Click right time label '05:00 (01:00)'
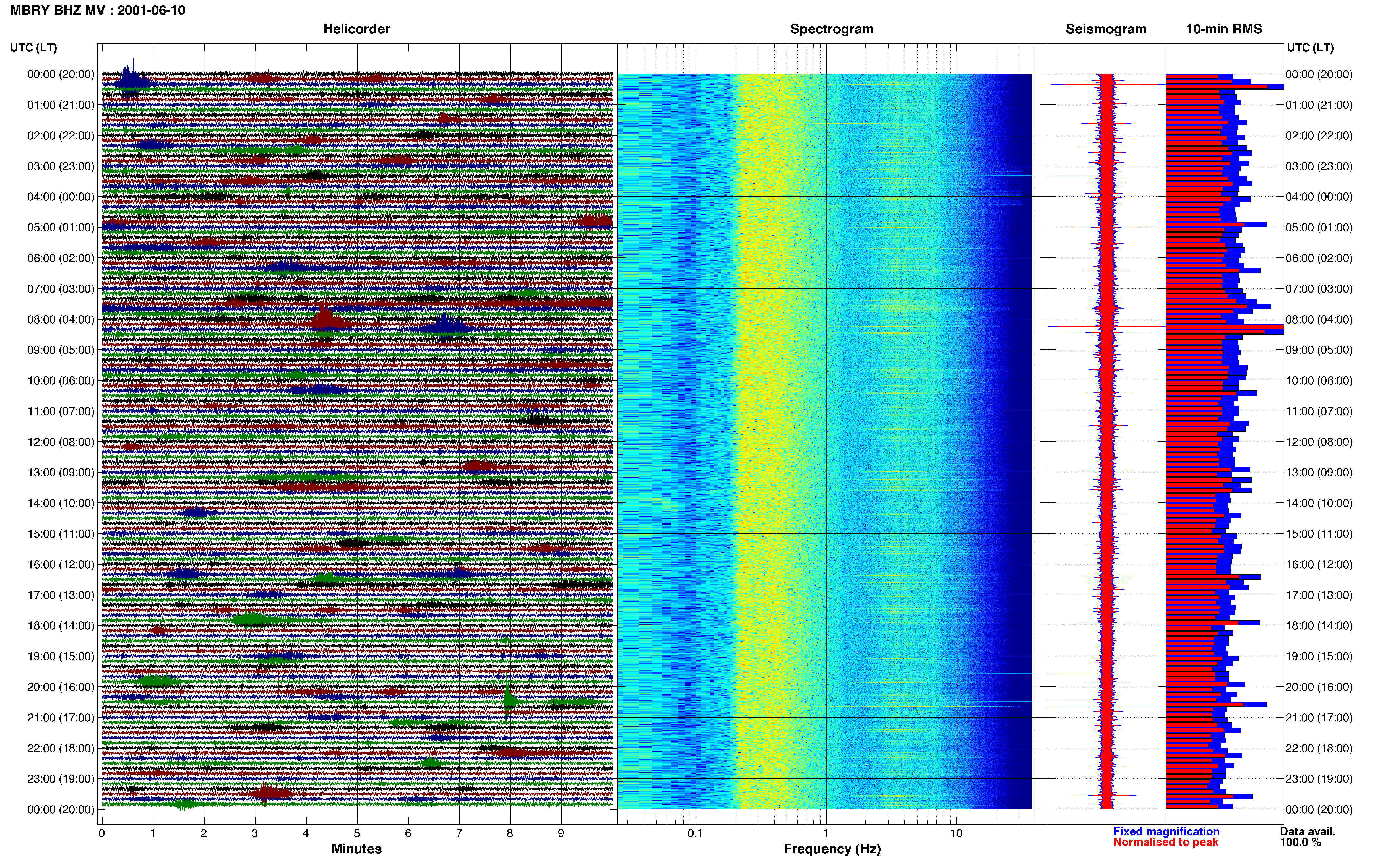Viewport: 1388px width, 868px height. tap(1319, 227)
